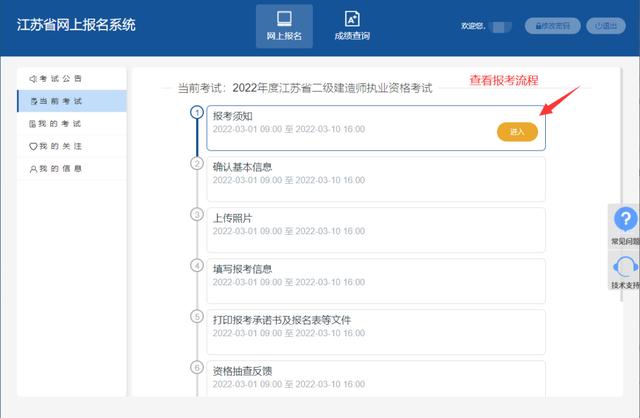The height and width of the screenshot is (418, 640).
Task: Select the 上传照片 step card
Action: click(x=376, y=229)
